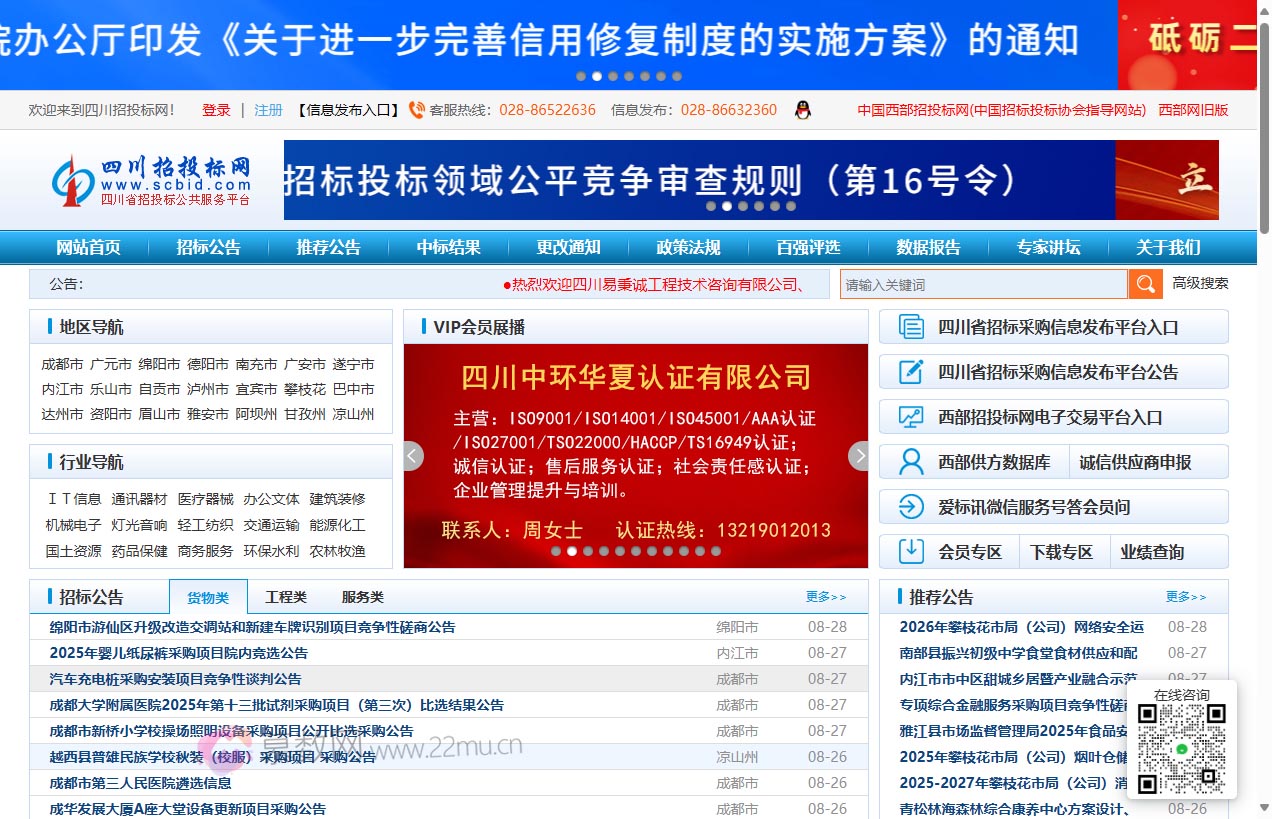Open the 政策法规 menu item
The height and width of the screenshot is (819, 1272).
click(687, 248)
